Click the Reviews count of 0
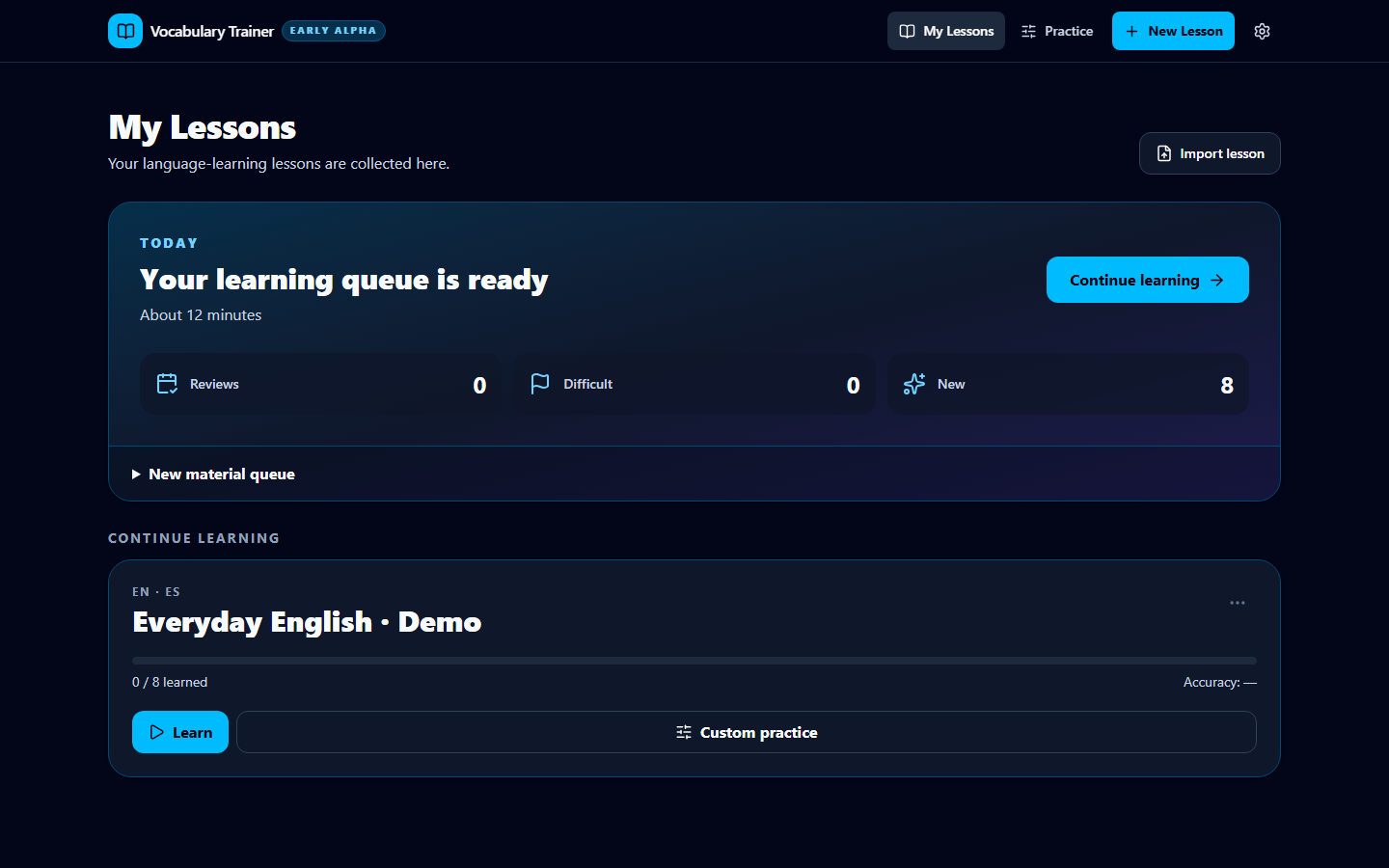1389x868 pixels. [x=479, y=385]
